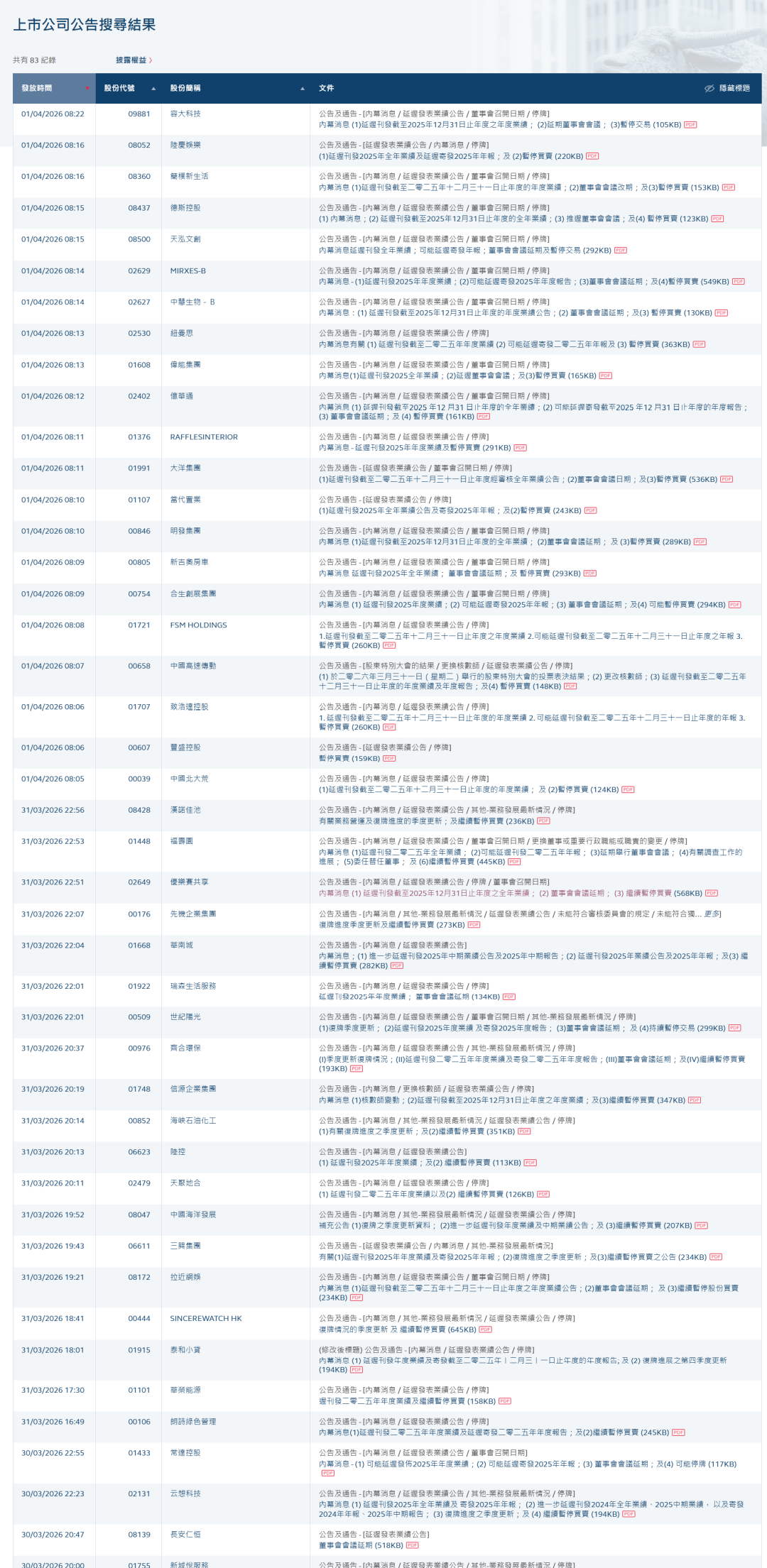Sort results by 股份簡稱 column

click(236, 88)
